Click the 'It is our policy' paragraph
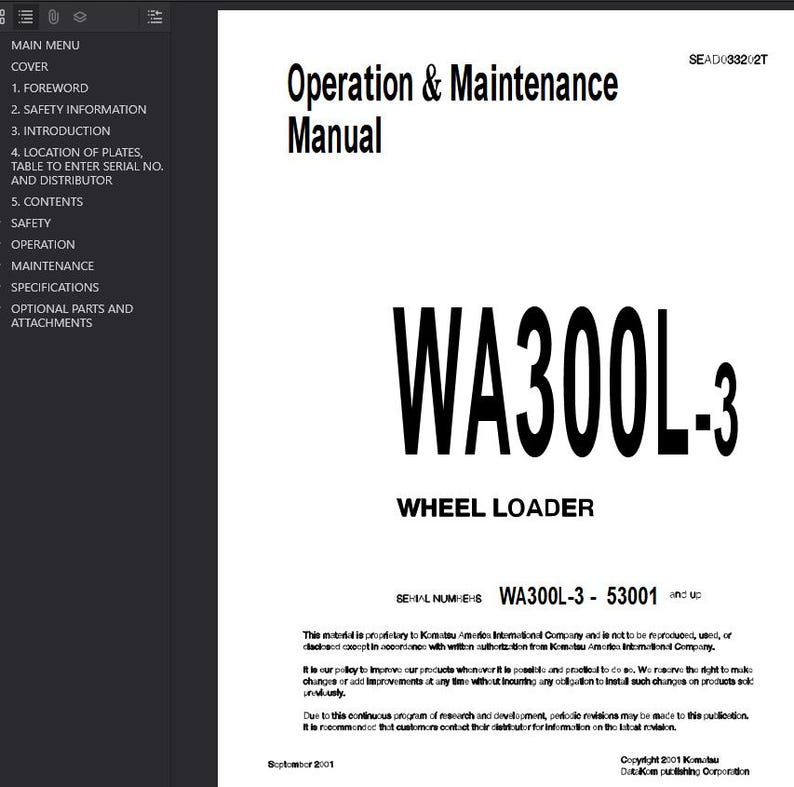794x787 pixels. point(528,681)
